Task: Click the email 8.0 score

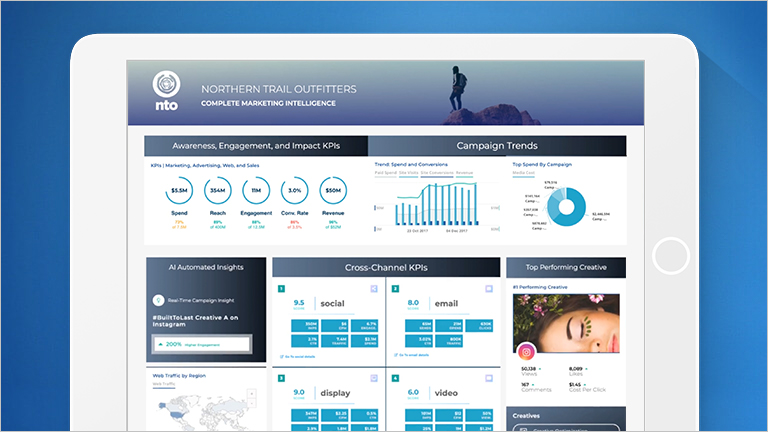Action: click(413, 304)
